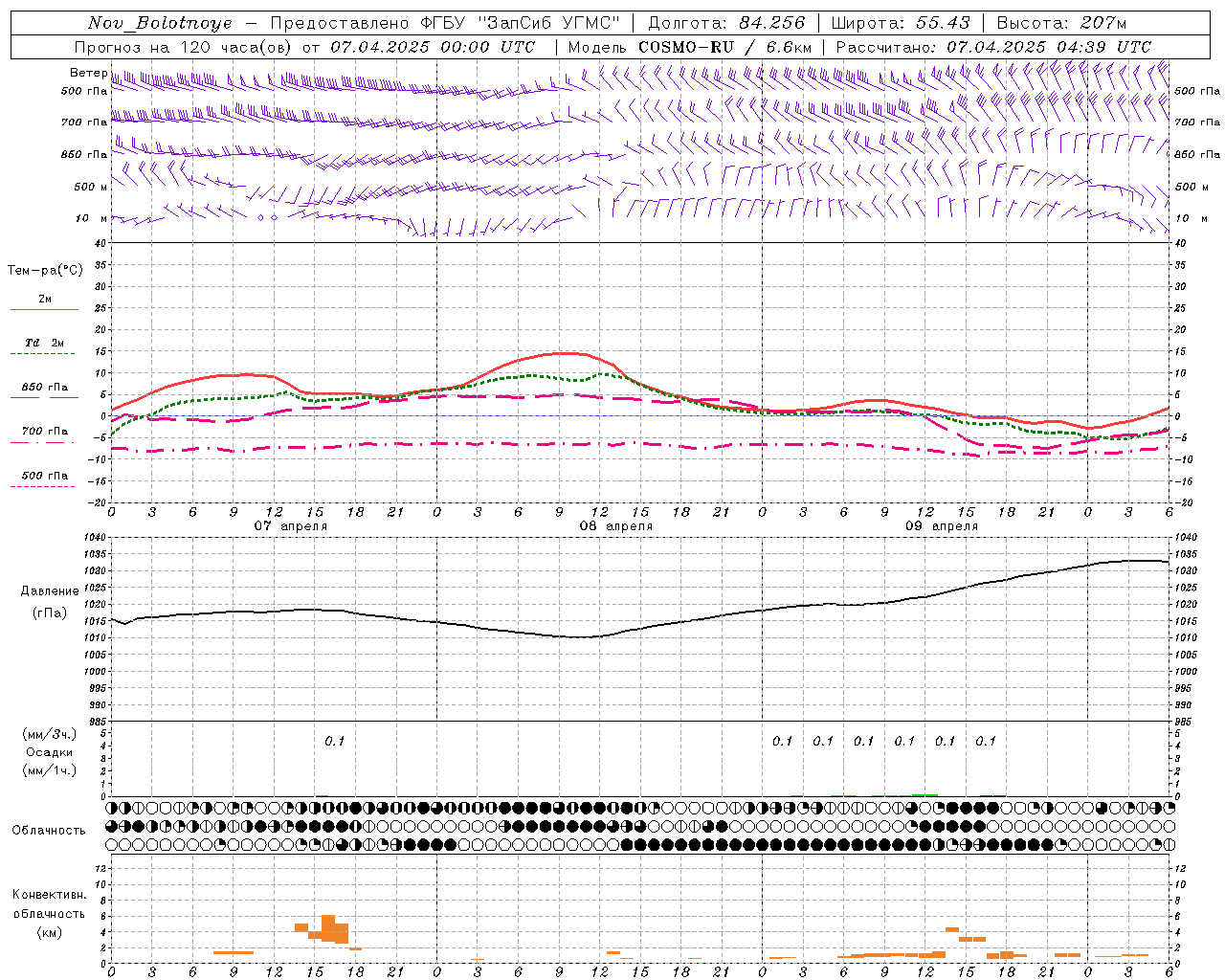
Task: Click the red 2м temperature legend line
Action: (x=44, y=310)
